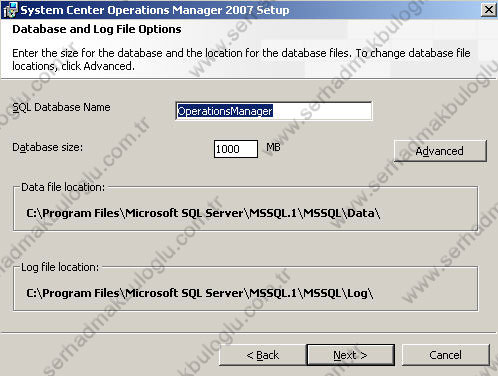This screenshot has width=498, height=376.
Task: Click the log file path ending in MSSQL\Log\
Action: (x=200, y=293)
